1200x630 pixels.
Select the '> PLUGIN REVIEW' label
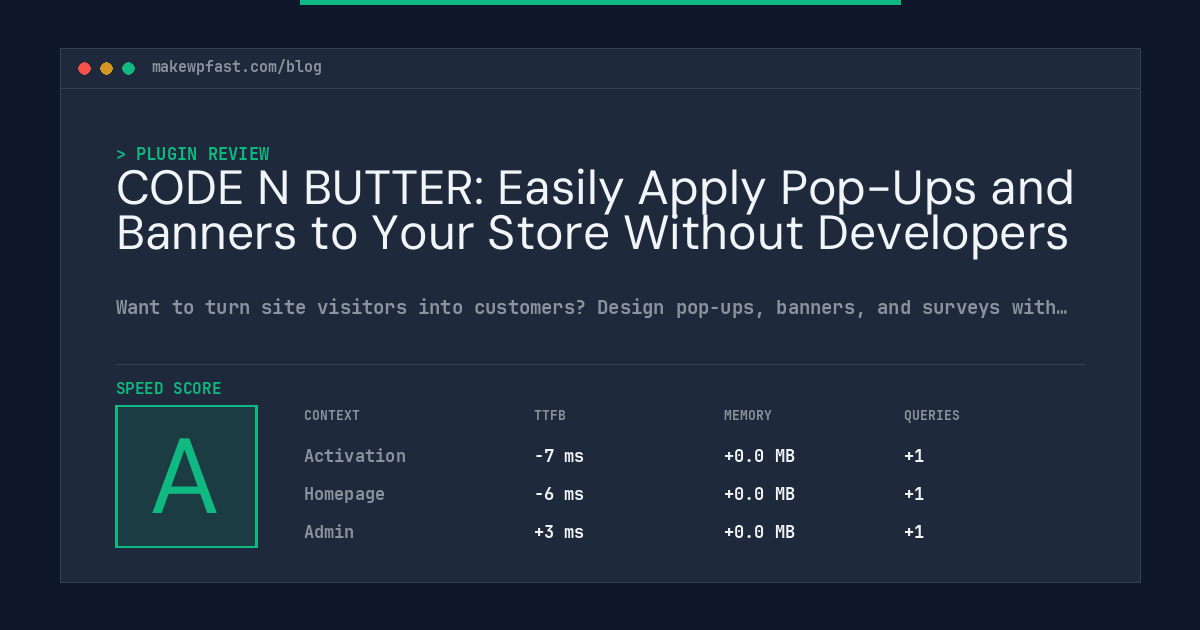pyautogui.click(x=193, y=154)
